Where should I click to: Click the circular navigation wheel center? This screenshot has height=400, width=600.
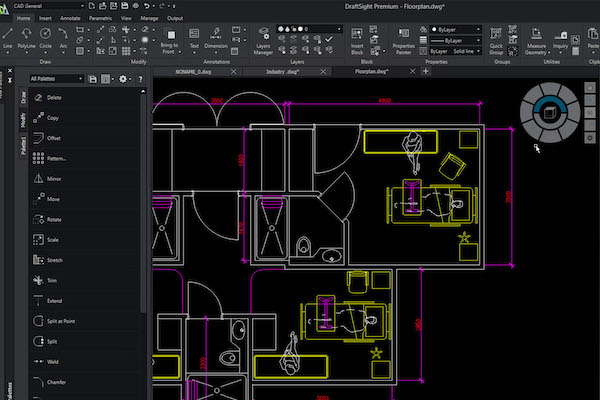tap(548, 110)
